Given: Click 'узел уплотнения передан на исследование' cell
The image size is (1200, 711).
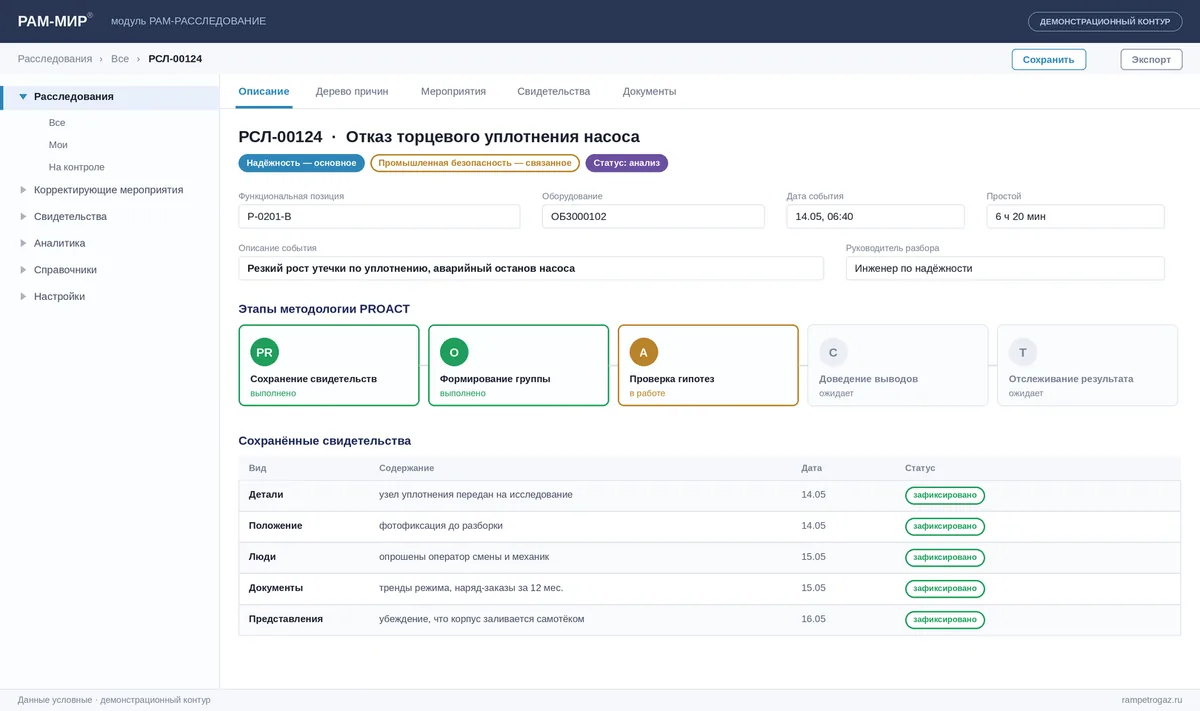Looking at the screenshot, I should [476, 494].
